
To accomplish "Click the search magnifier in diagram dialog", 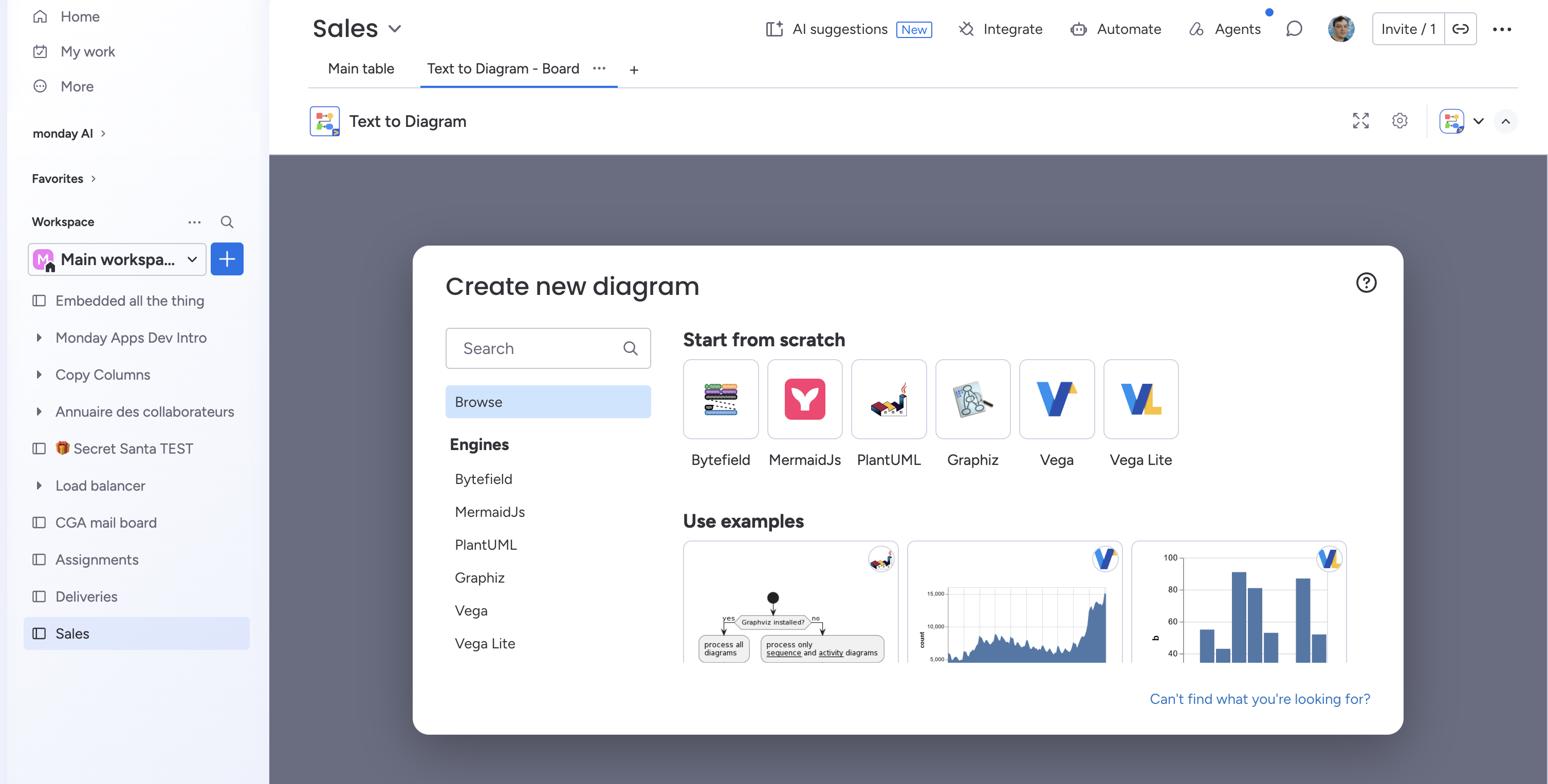I will coord(631,348).
